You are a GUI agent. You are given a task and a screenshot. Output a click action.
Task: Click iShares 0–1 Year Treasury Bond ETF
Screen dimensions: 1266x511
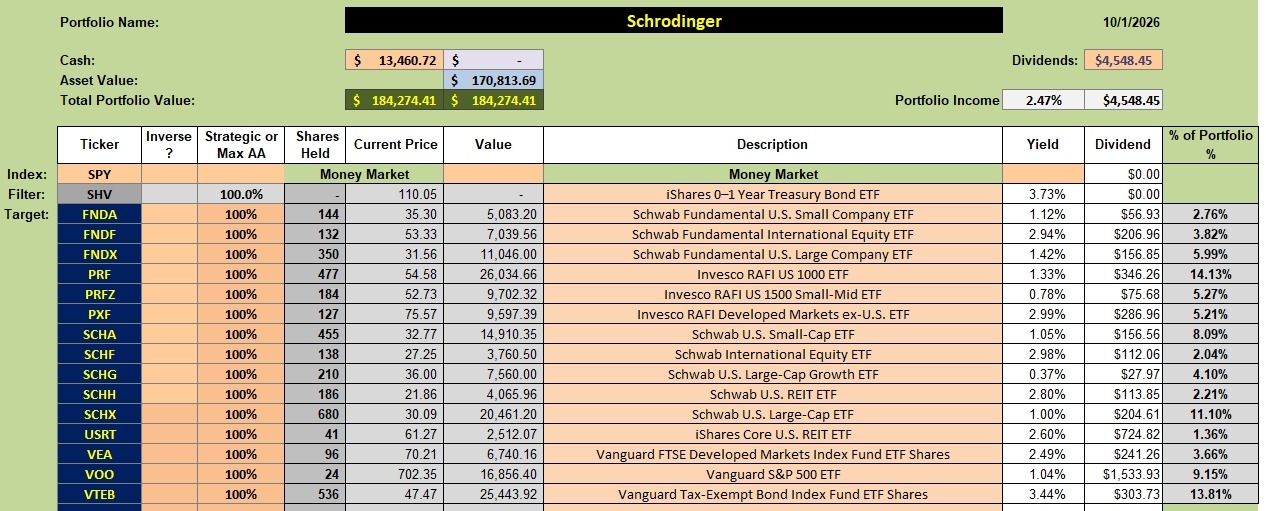(773, 194)
